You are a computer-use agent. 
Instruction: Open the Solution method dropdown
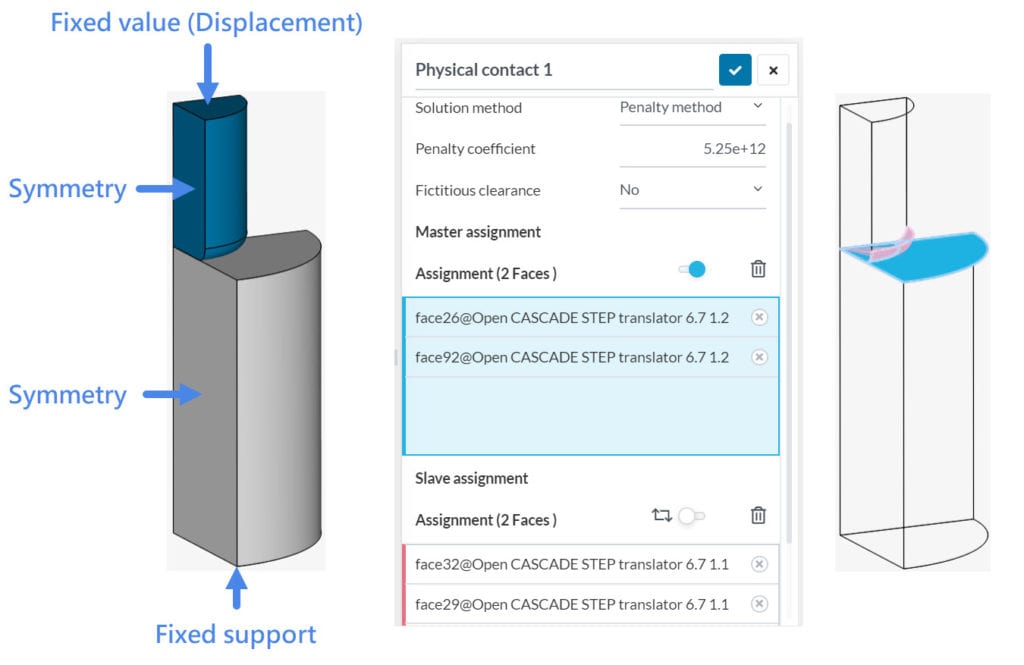692,107
